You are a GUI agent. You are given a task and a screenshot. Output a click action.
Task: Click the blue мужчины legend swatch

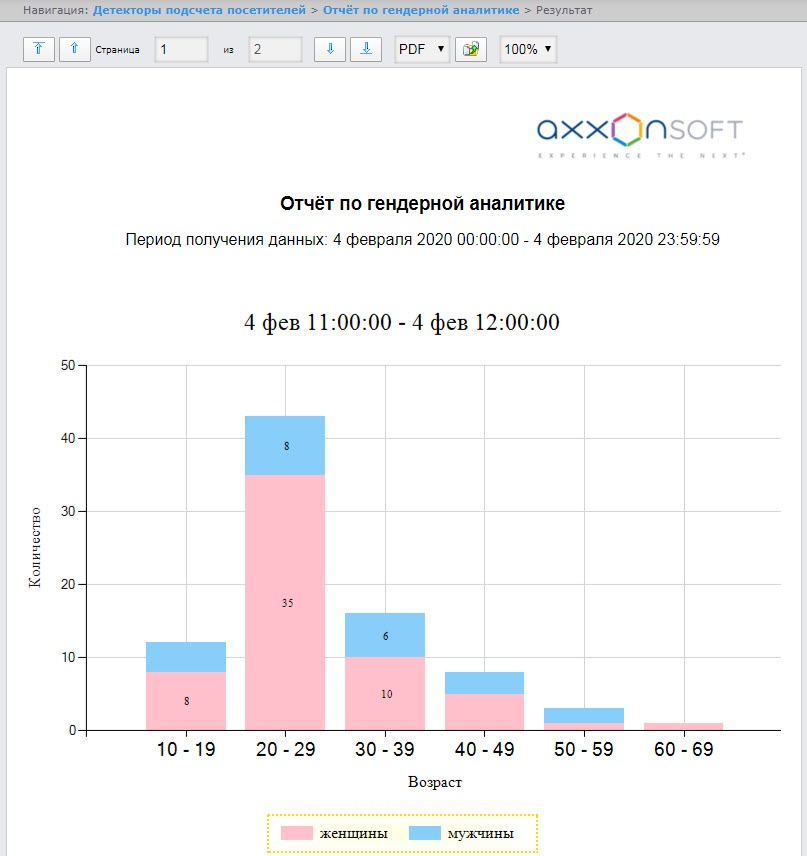point(425,833)
